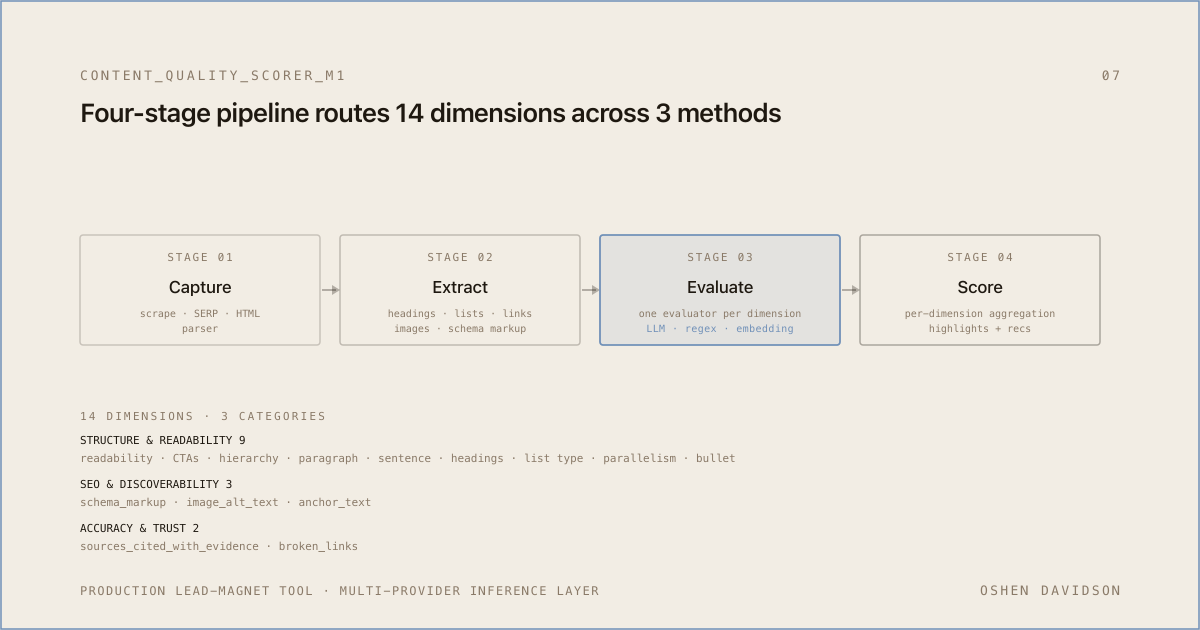Click the ACCURACY & TRUST 2 heading
The image size is (1200, 630).
[140, 528]
